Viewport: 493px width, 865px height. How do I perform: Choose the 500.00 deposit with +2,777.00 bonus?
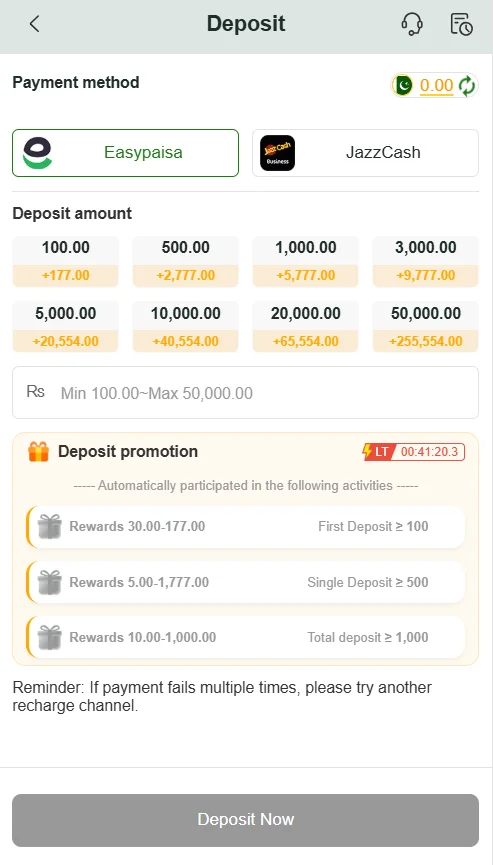point(186,261)
